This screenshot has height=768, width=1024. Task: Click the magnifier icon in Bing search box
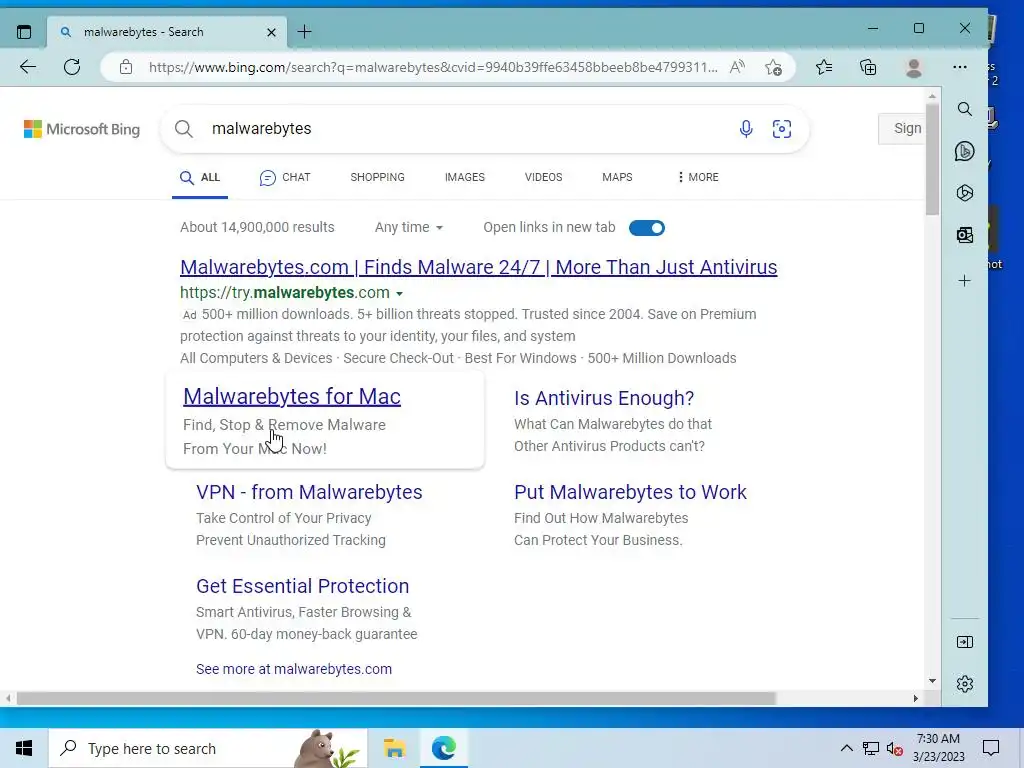pyautogui.click(x=184, y=129)
